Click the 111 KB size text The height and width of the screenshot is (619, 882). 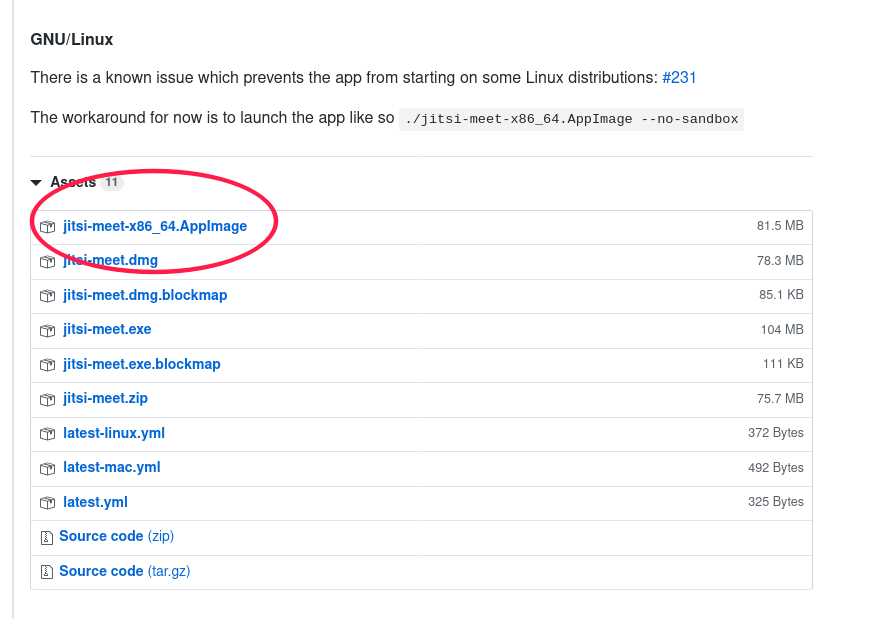pos(783,364)
